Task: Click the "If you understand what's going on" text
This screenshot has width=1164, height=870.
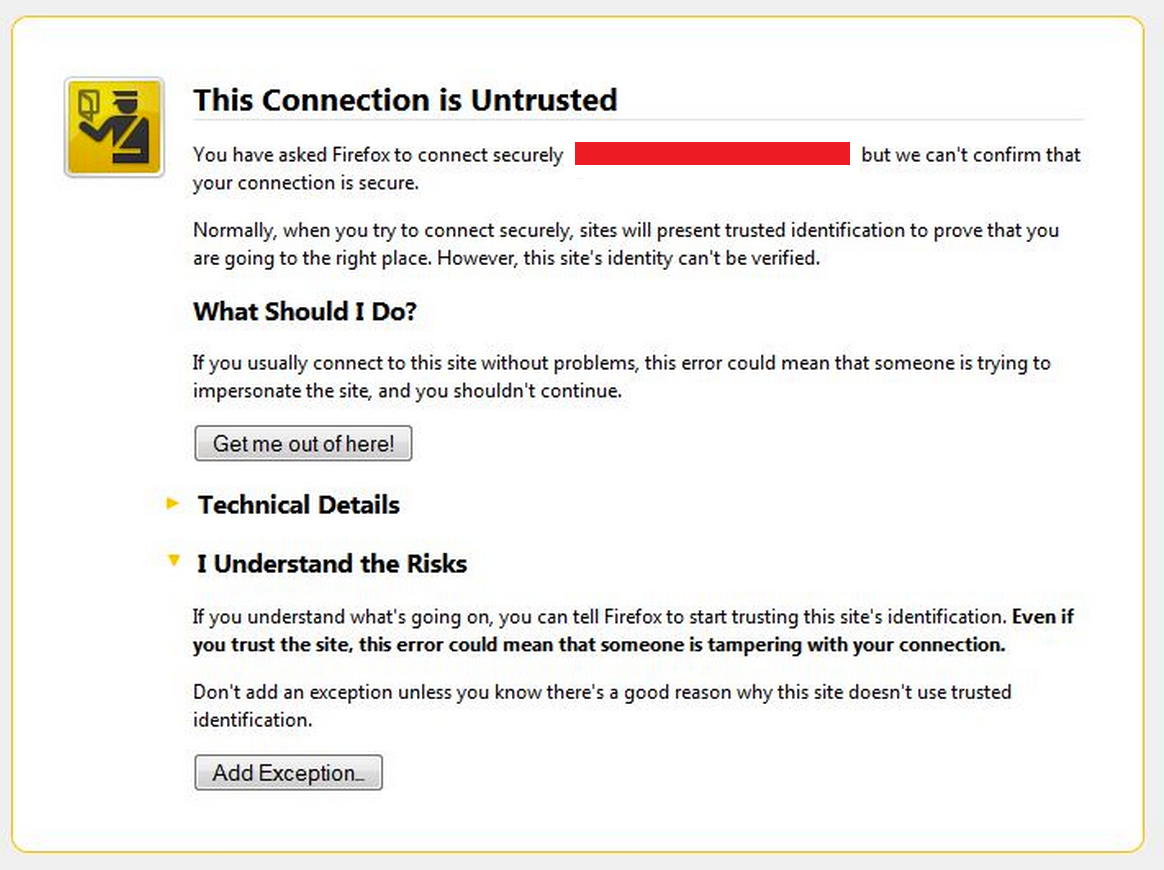Action: click(600, 616)
